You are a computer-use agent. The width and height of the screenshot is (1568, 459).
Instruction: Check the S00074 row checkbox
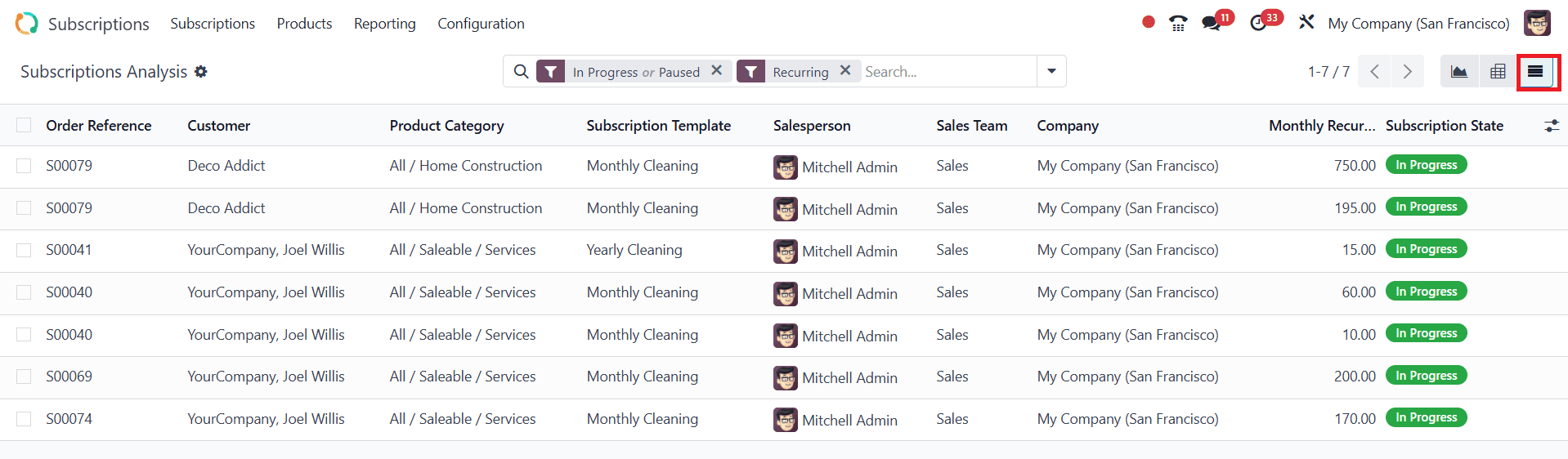pyautogui.click(x=24, y=419)
